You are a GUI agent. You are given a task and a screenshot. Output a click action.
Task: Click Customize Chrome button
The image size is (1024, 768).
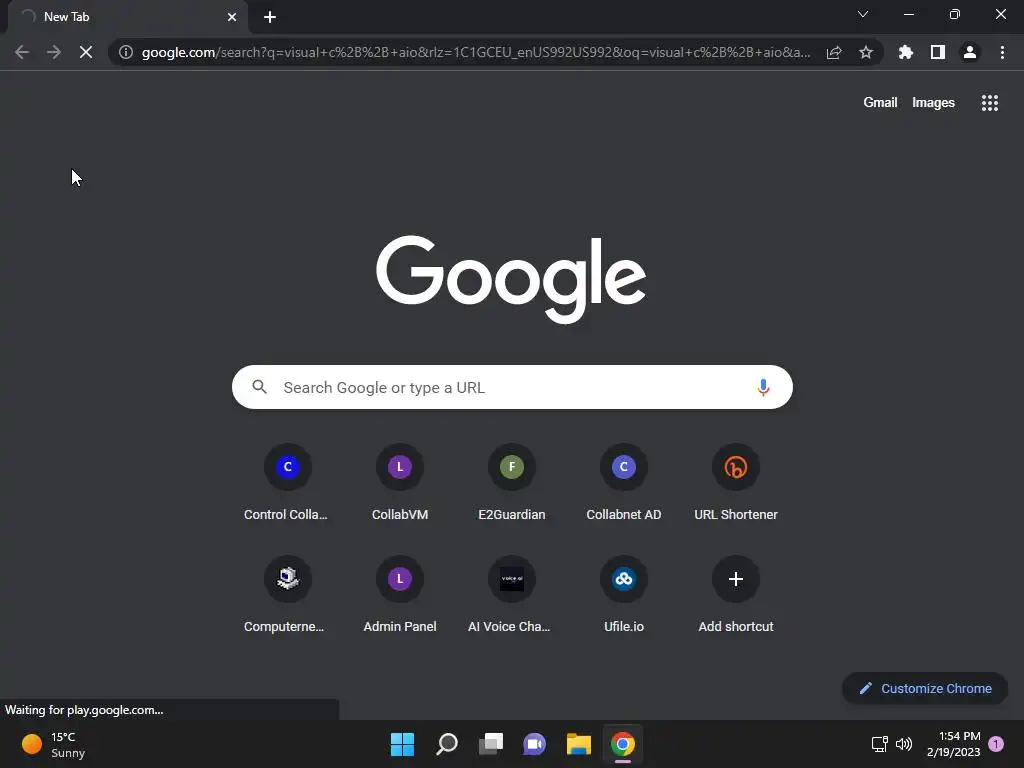925,688
